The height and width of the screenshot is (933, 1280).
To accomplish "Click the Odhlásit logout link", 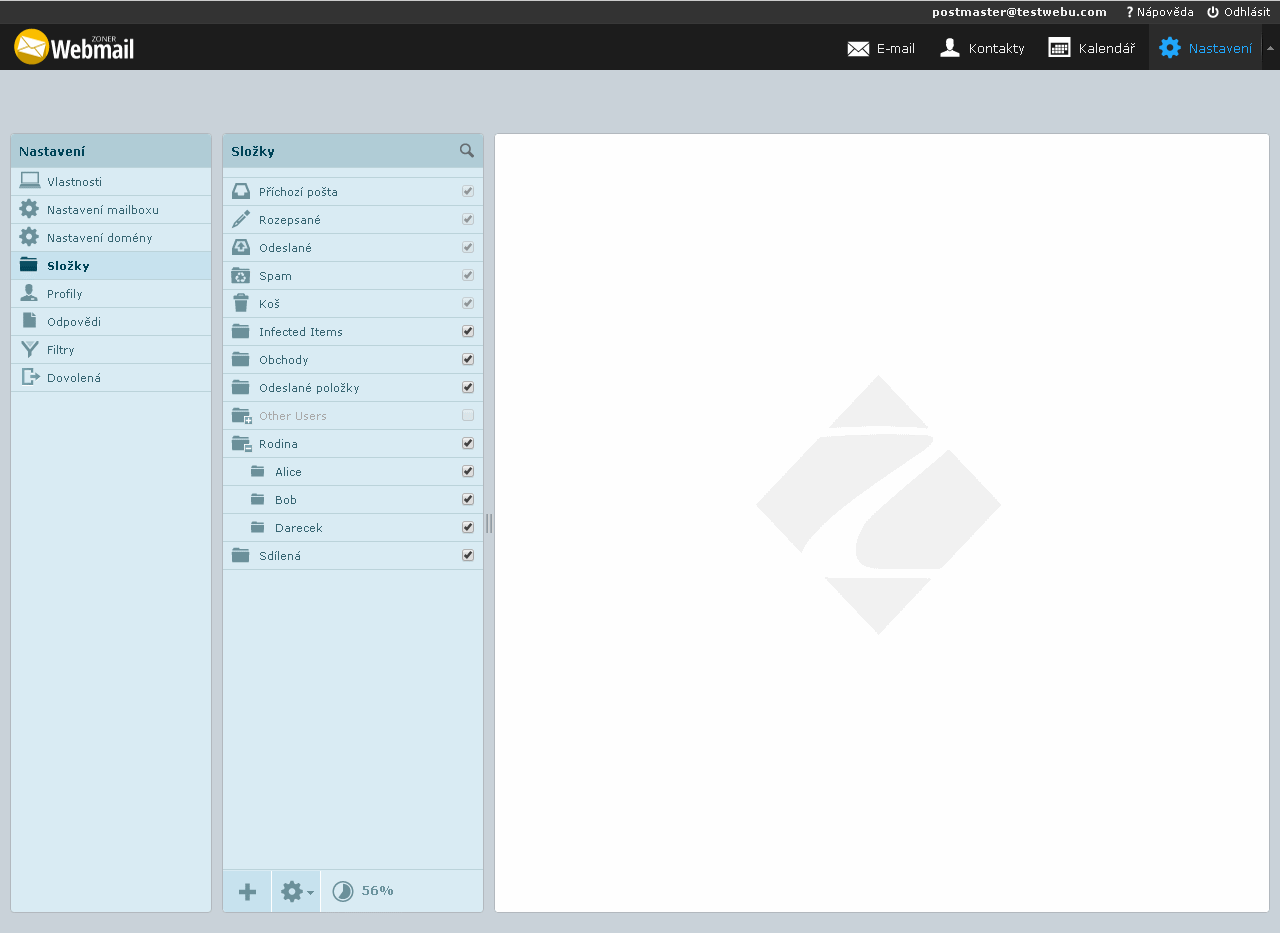I will click(1238, 12).
